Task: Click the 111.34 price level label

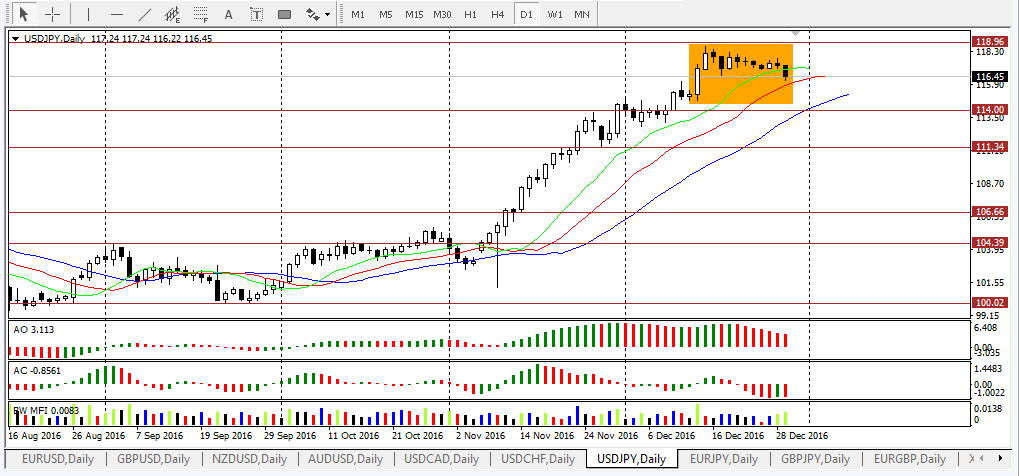Action: tap(990, 147)
